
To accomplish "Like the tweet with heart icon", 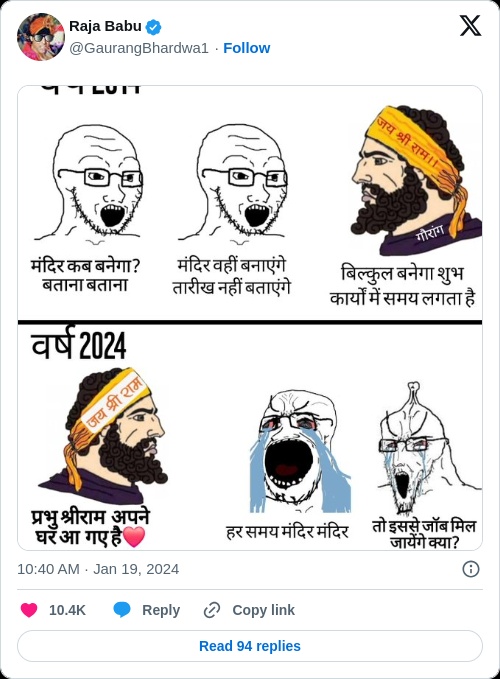I will (x=29, y=610).
